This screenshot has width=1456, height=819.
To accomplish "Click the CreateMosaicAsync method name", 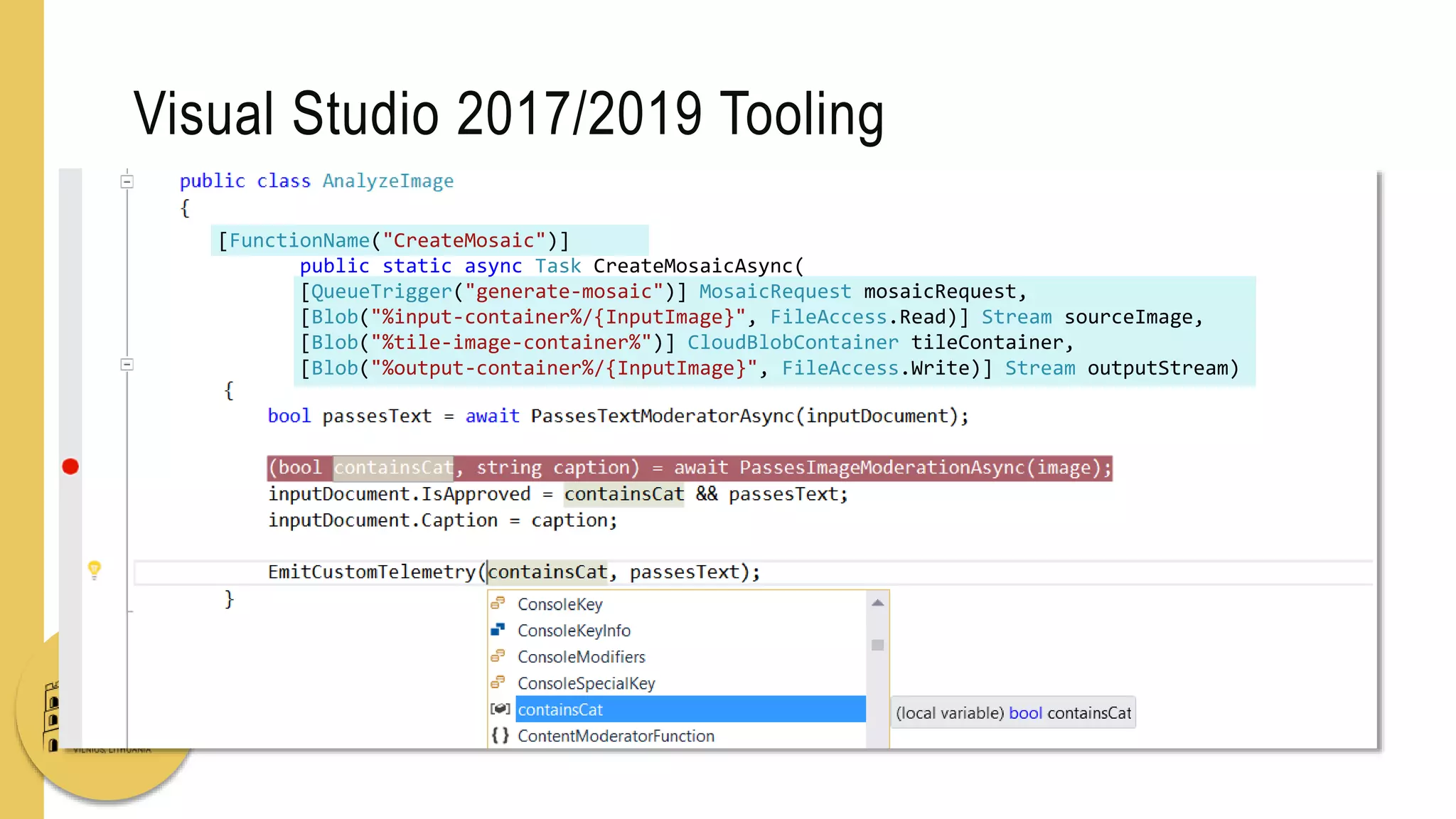I will point(693,266).
